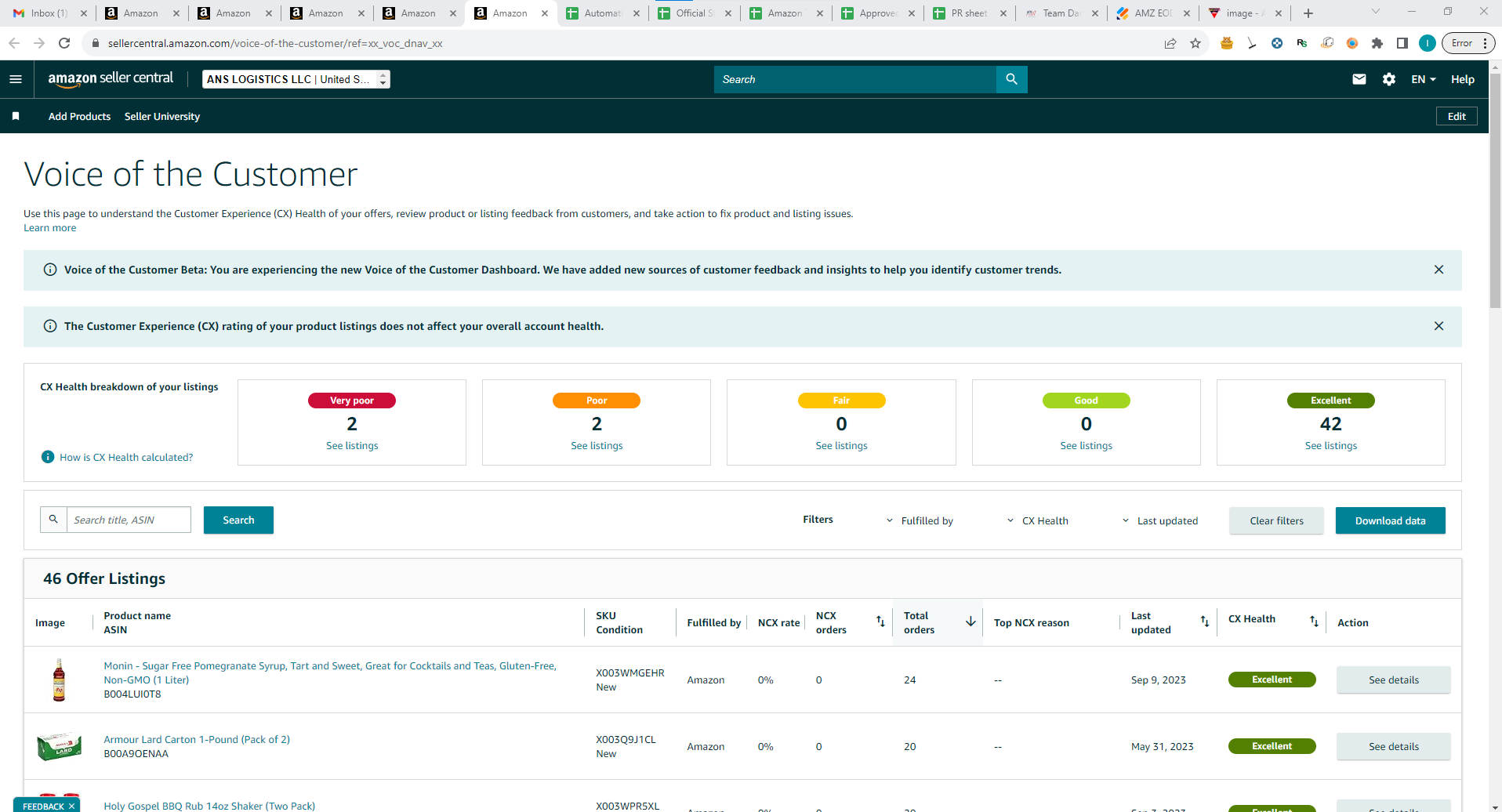This screenshot has width=1502, height=812.
Task: Sort by Last updated column arrows
Action: 1205,622
